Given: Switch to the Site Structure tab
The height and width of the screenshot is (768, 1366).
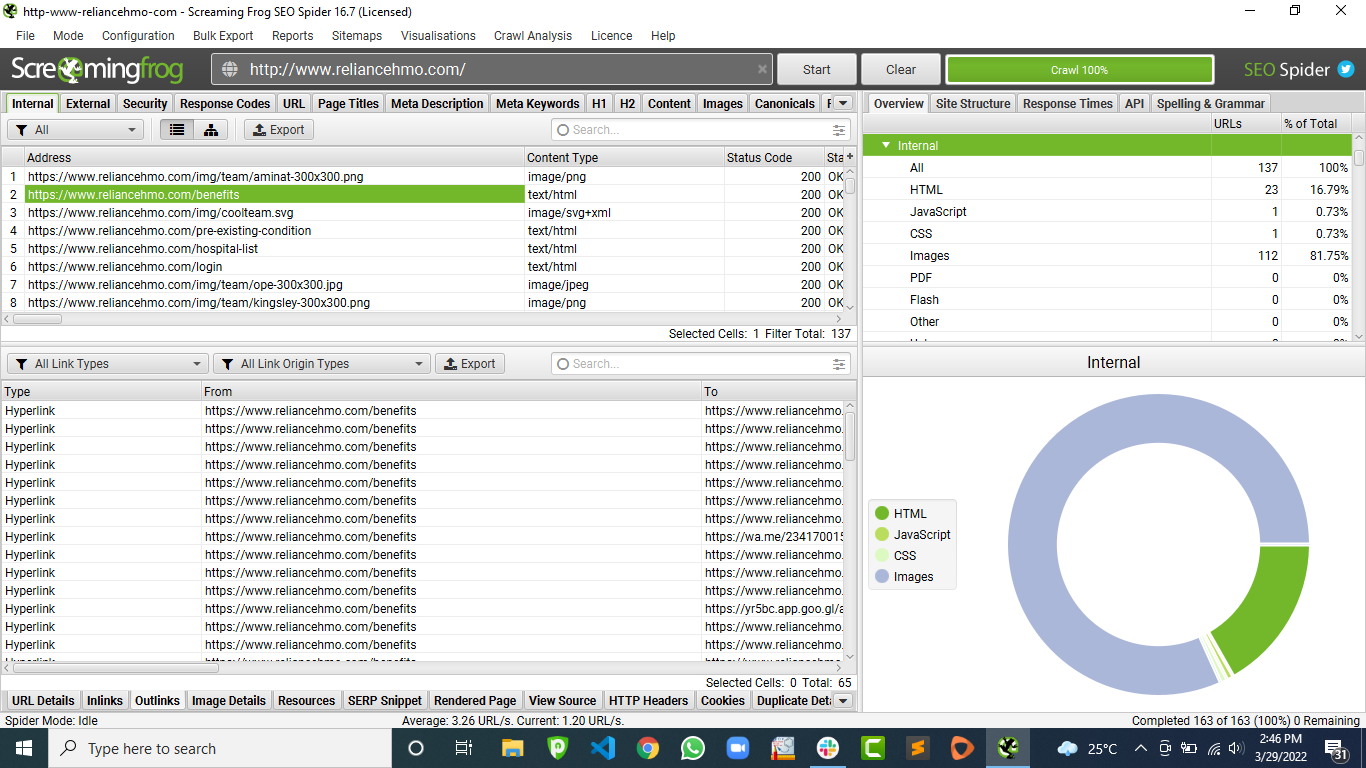Looking at the screenshot, I should coord(973,103).
